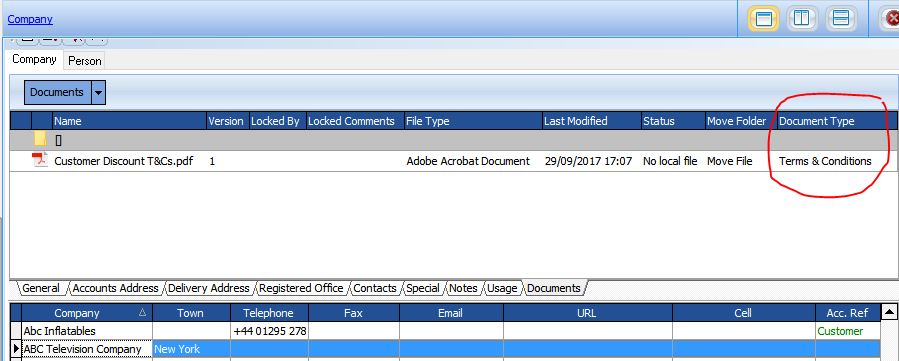Select the single-pane window layout icon

click(x=763, y=19)
